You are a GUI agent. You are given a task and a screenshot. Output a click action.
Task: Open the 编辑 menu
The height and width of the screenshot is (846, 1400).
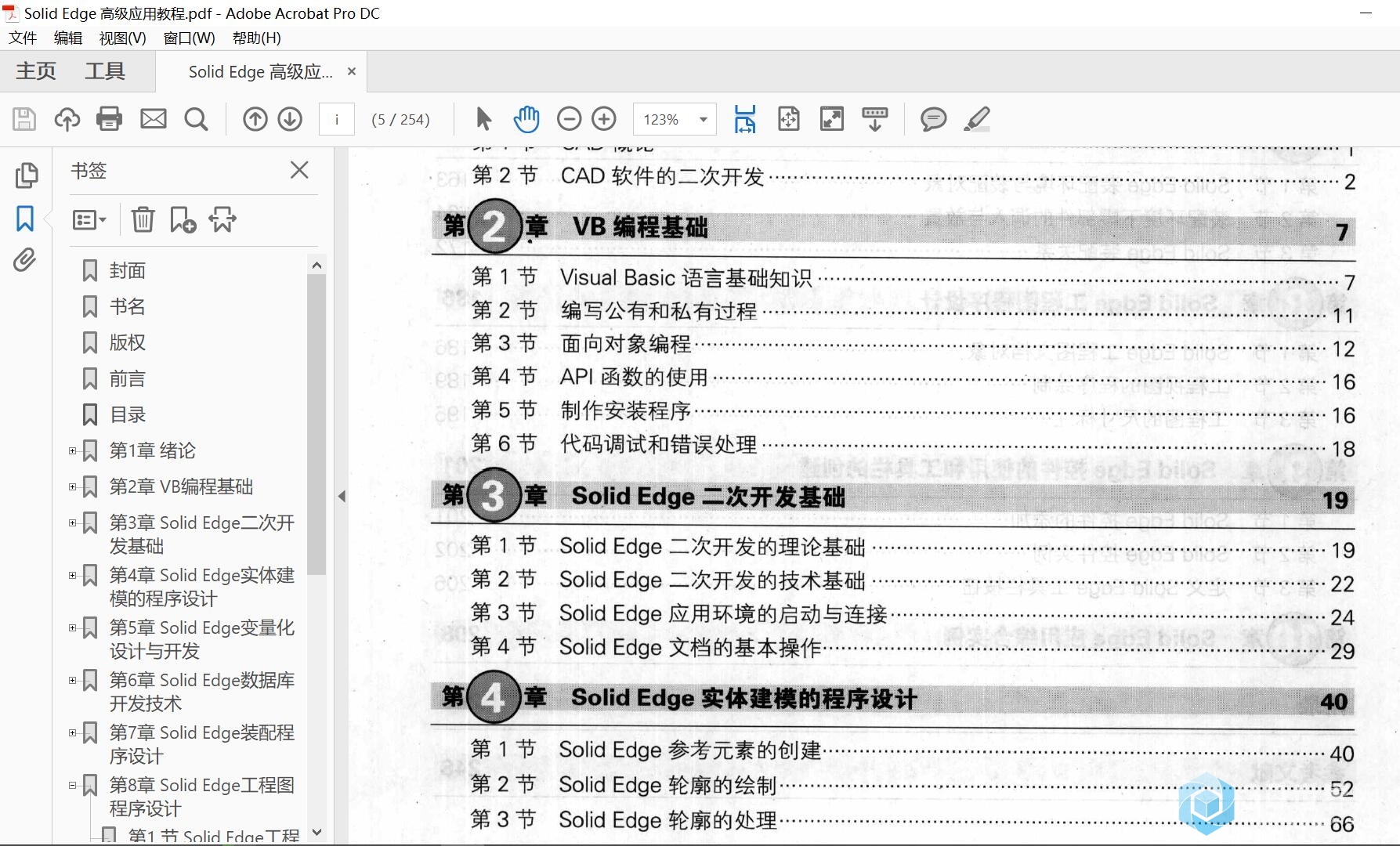coord(68,38)
